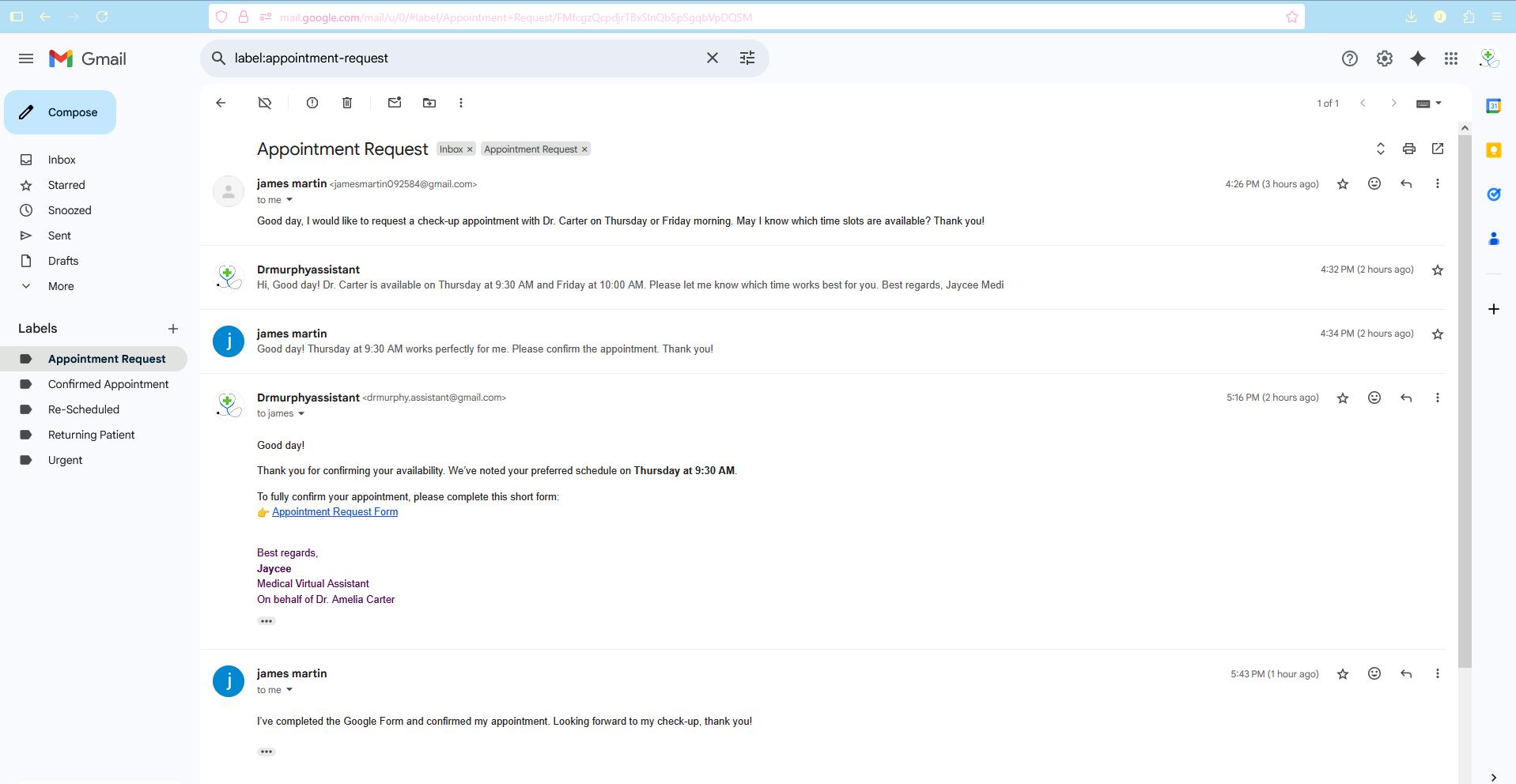Delete this conversation with trash icon

347,103
